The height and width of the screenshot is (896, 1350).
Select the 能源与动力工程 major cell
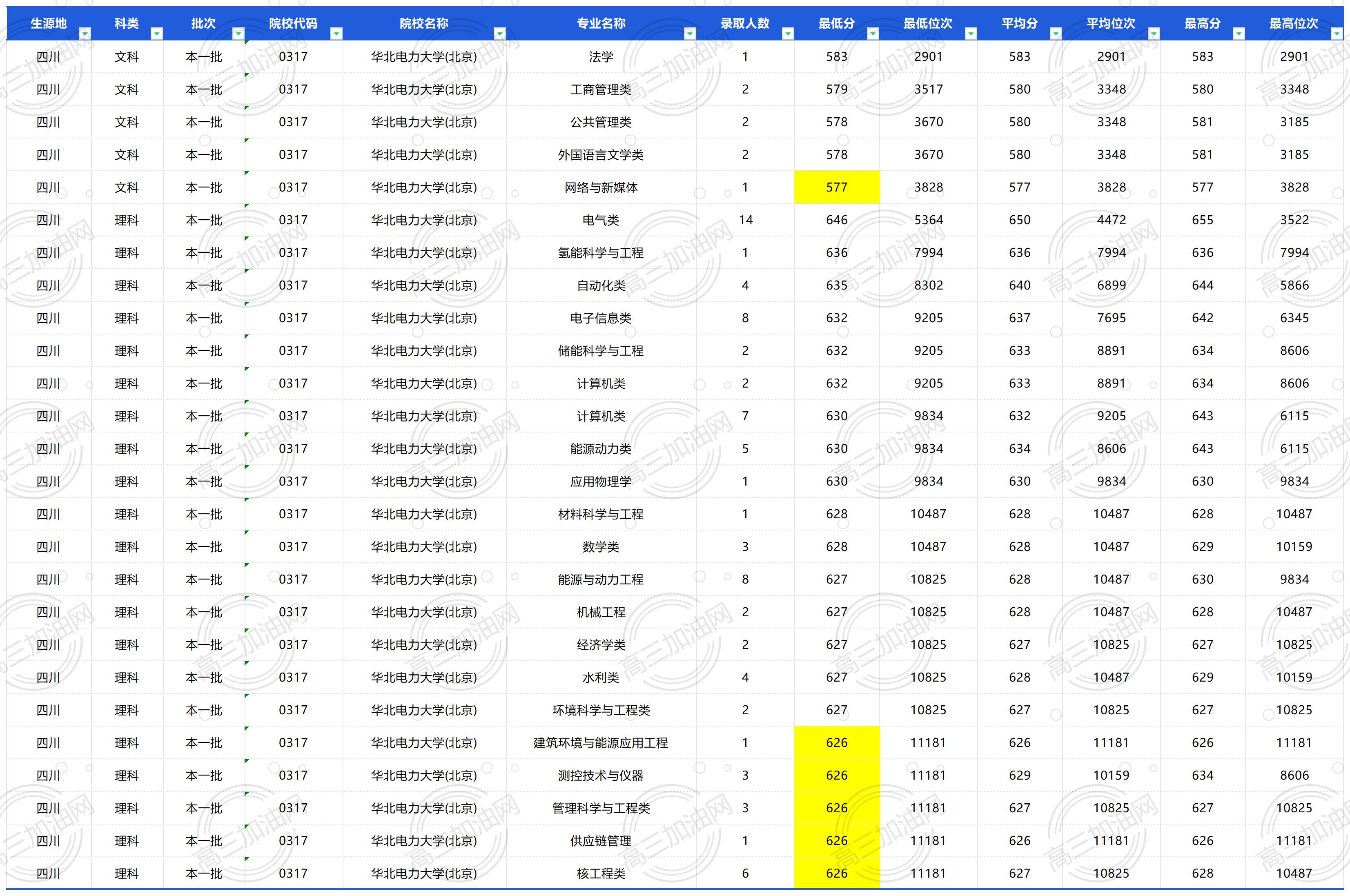pos(601,580)
